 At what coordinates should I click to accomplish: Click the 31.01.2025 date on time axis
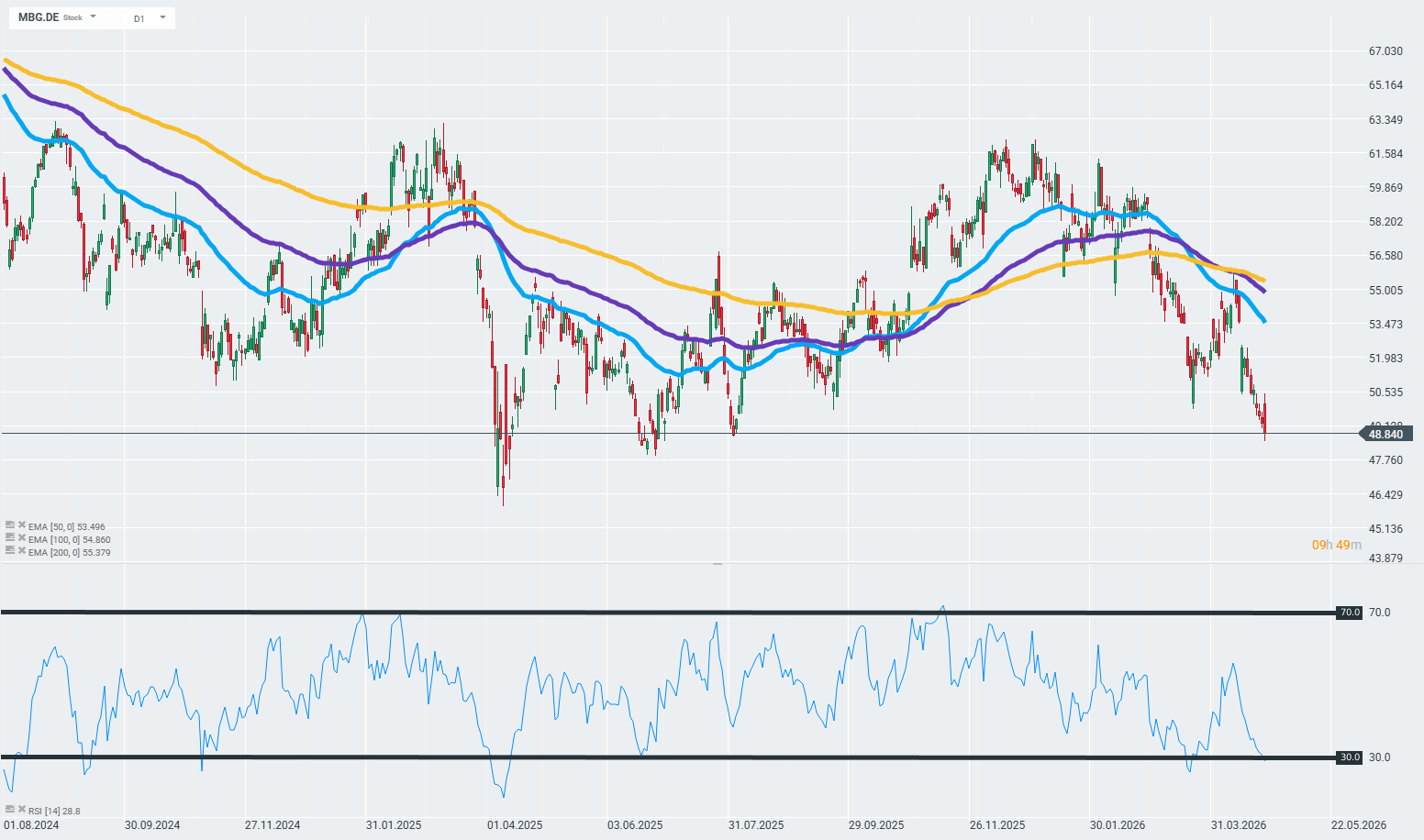point(394,825)
